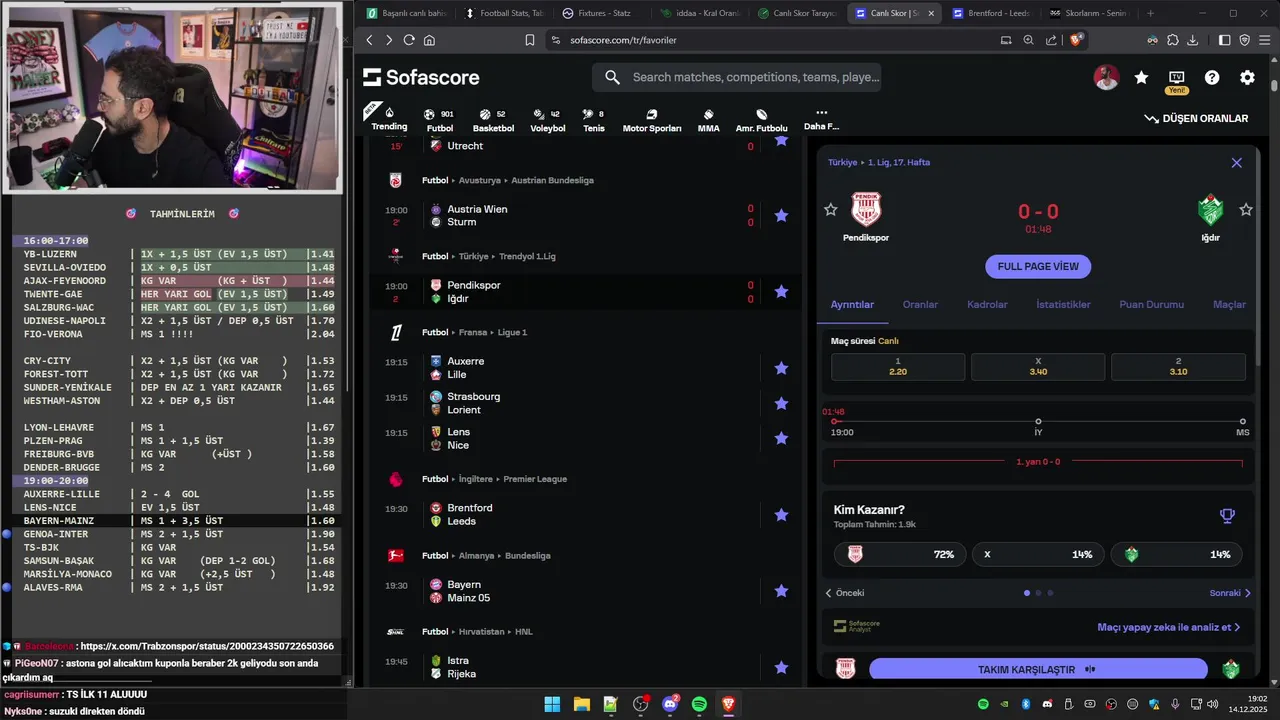Open the Düşen Oranlar dropdown
This screenshot has width=1280, height=720.
pyautogui.click(x=1196, y=118)
